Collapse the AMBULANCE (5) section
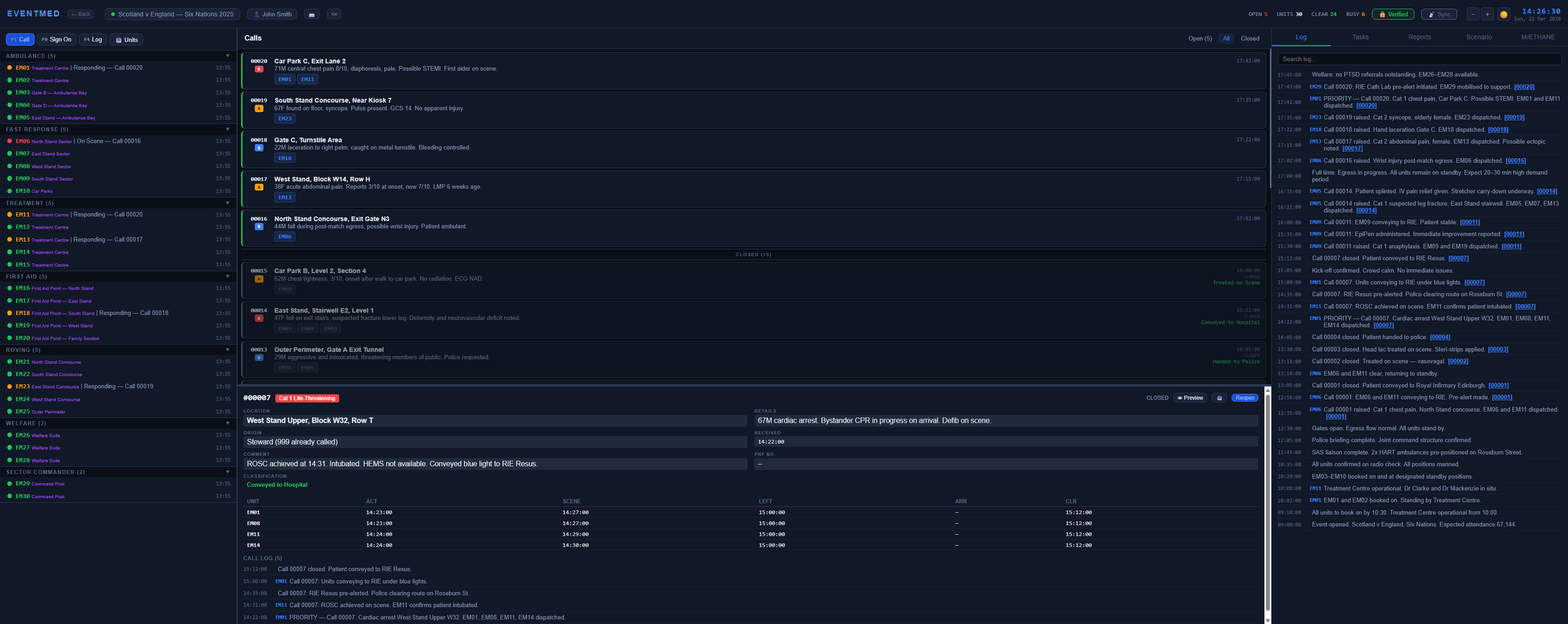Viewport: 1568px width, 624px height. point(227,56)
